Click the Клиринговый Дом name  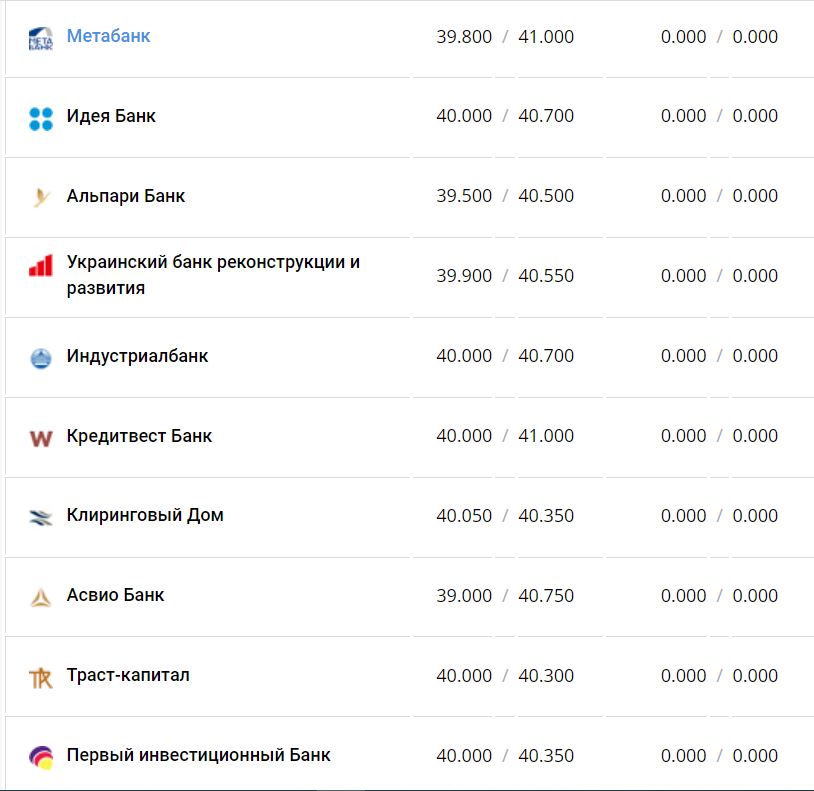click(x=145, y=516)
